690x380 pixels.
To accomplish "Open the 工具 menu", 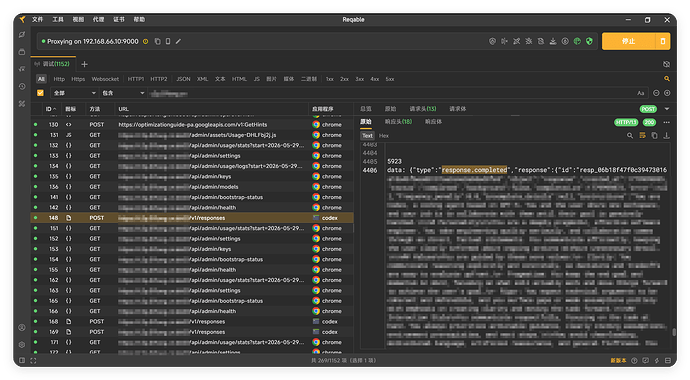I will [58, 19].
